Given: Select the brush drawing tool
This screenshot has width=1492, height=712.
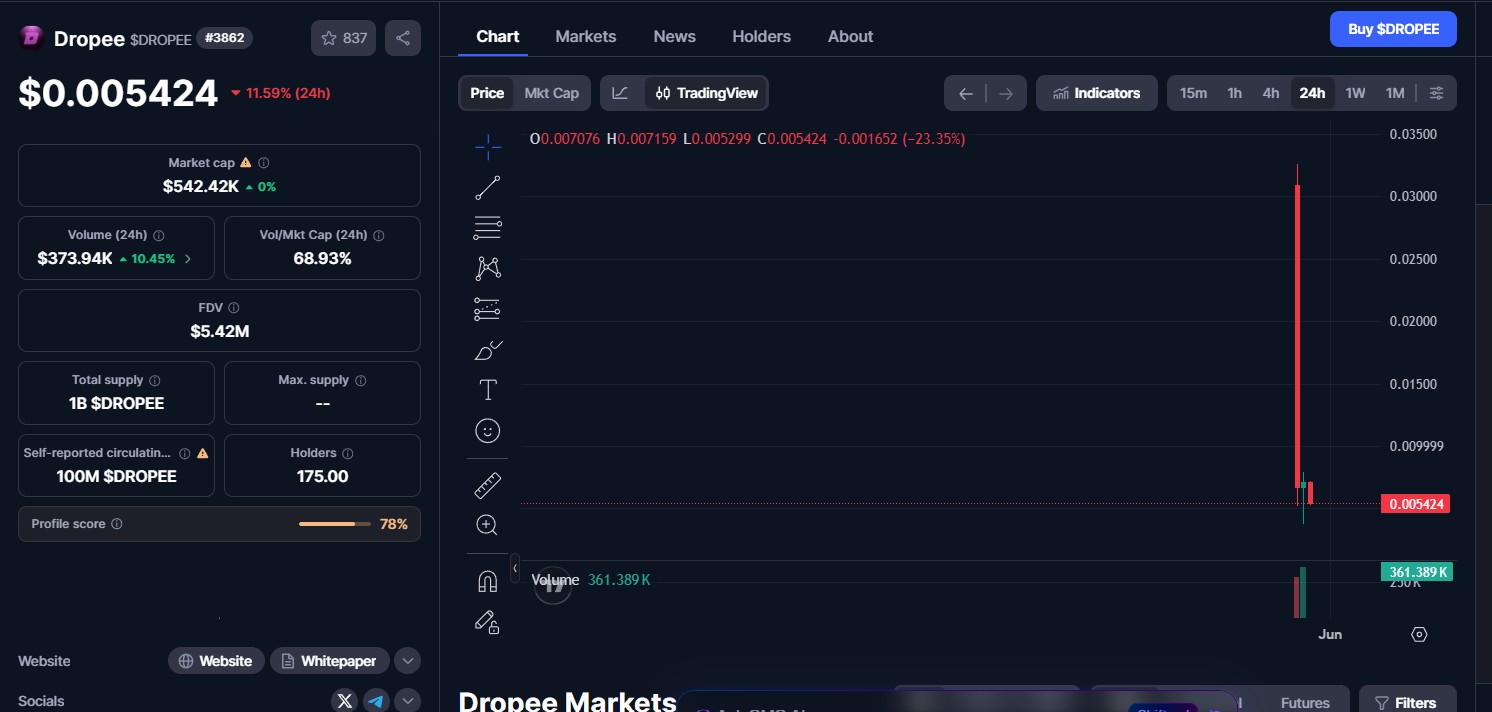Looking at the screenshot, I should pos(488,350).
